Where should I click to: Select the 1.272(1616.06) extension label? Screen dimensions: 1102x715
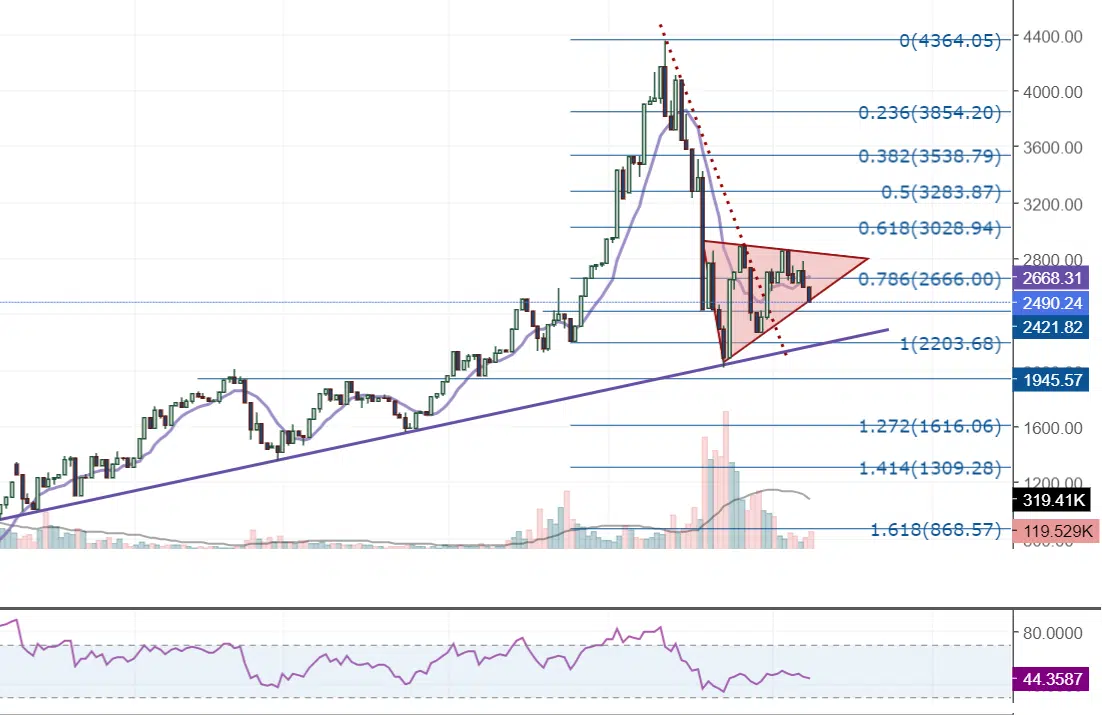point(930,426)
